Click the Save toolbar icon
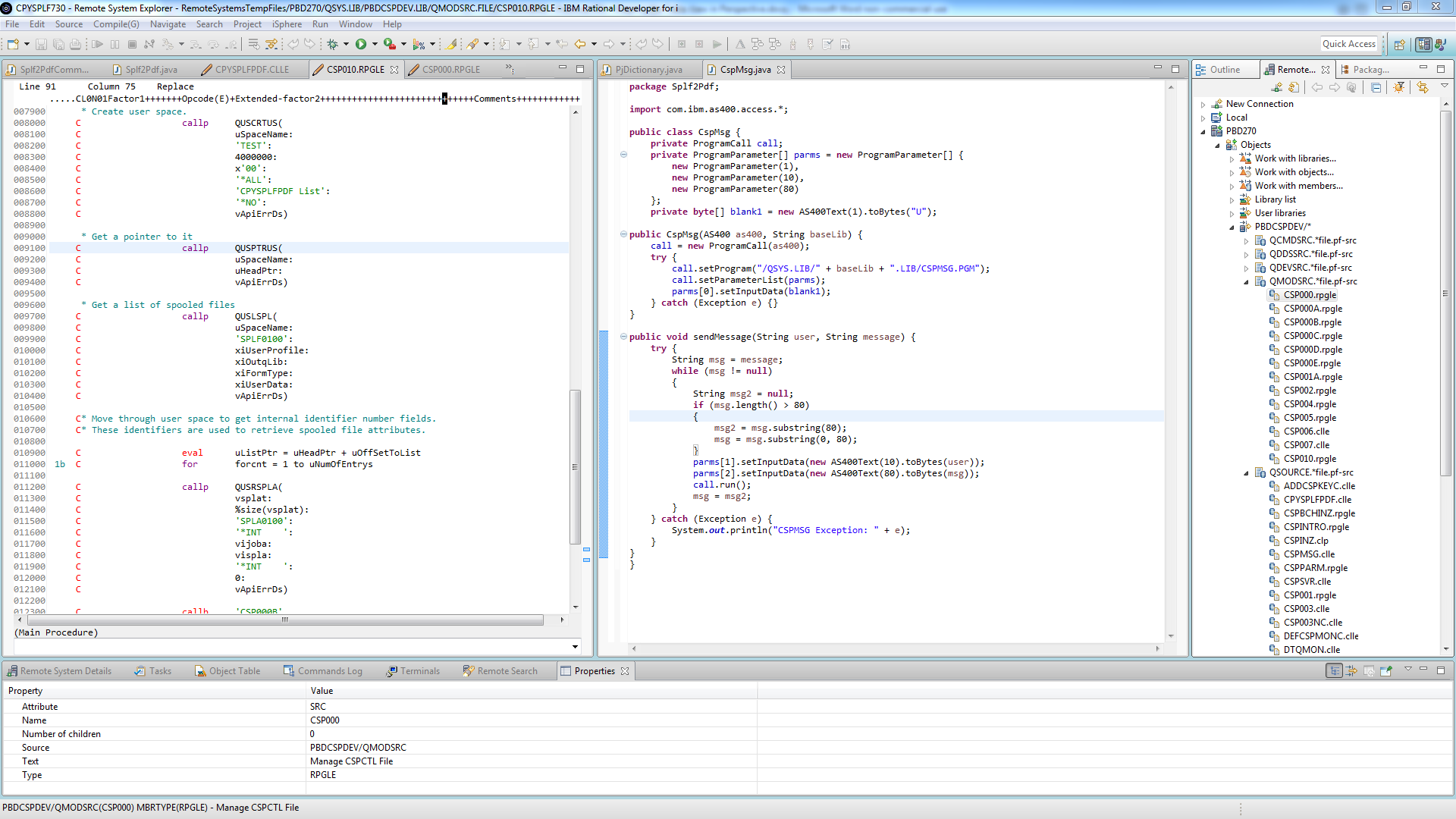This screenshot has width=1456, height=819. point(42,44)
